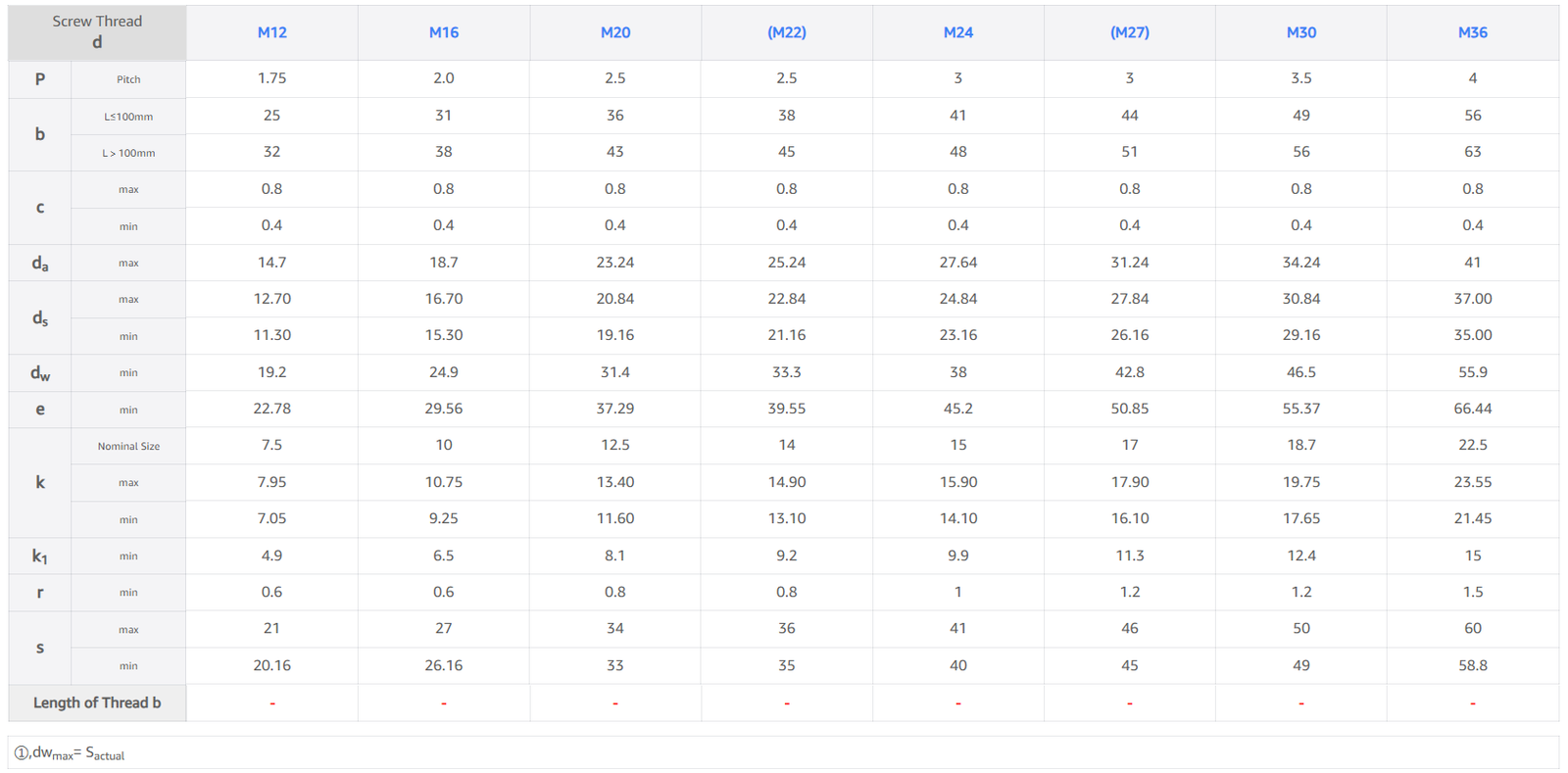Select the M36 column header
Image resolution: width=1568 pixels, height=773 pixels.
[x=1472, y=32]
